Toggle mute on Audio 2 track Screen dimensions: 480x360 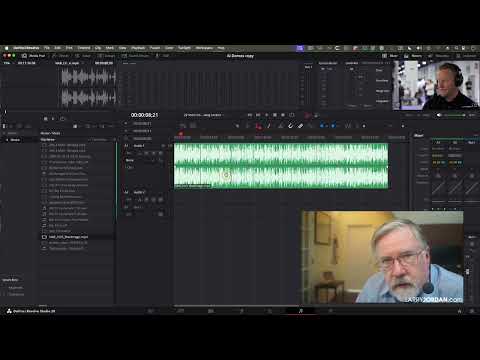pyautogui.click(x=161, y=200)
